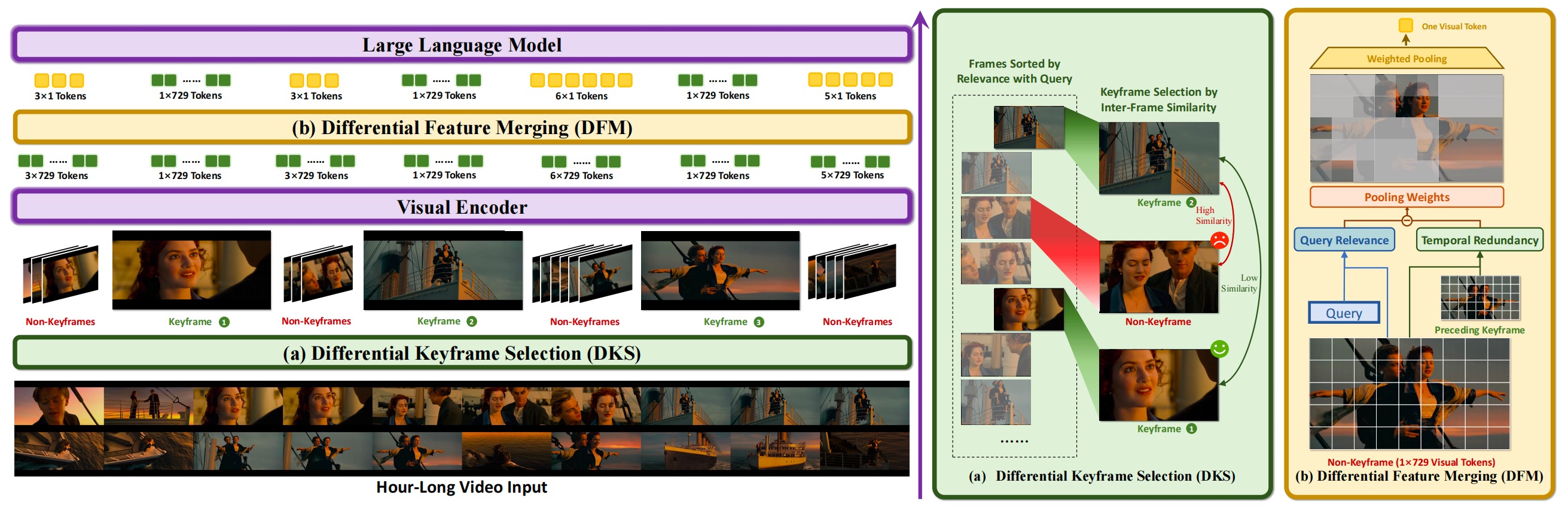Screen dimensions: 1568x510
Task: Open the large gridded Non-Keyframe image
Action: click(1409, 394)
